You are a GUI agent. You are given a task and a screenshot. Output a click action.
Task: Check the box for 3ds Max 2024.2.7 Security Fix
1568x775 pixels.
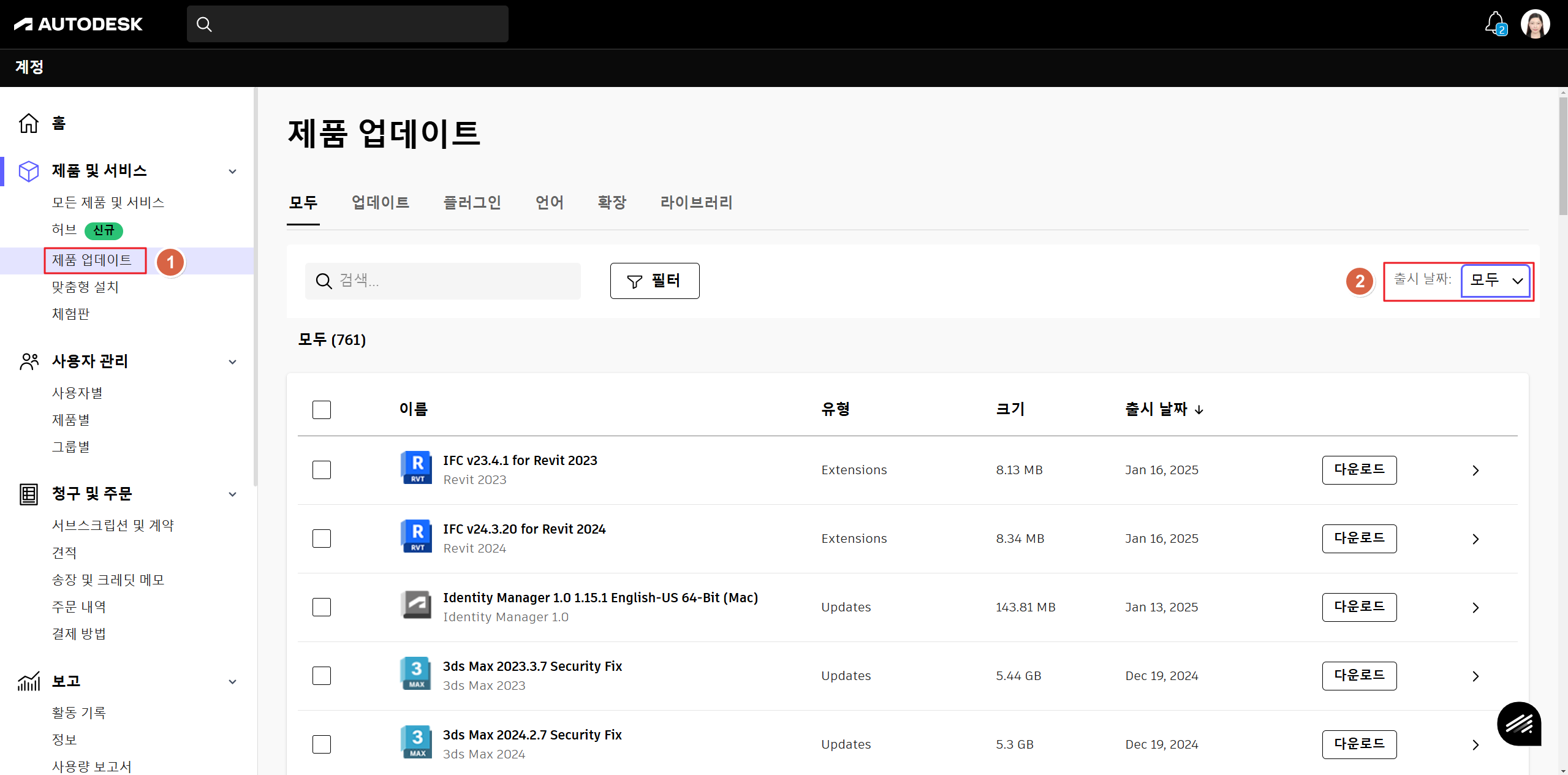click(322, 744)
